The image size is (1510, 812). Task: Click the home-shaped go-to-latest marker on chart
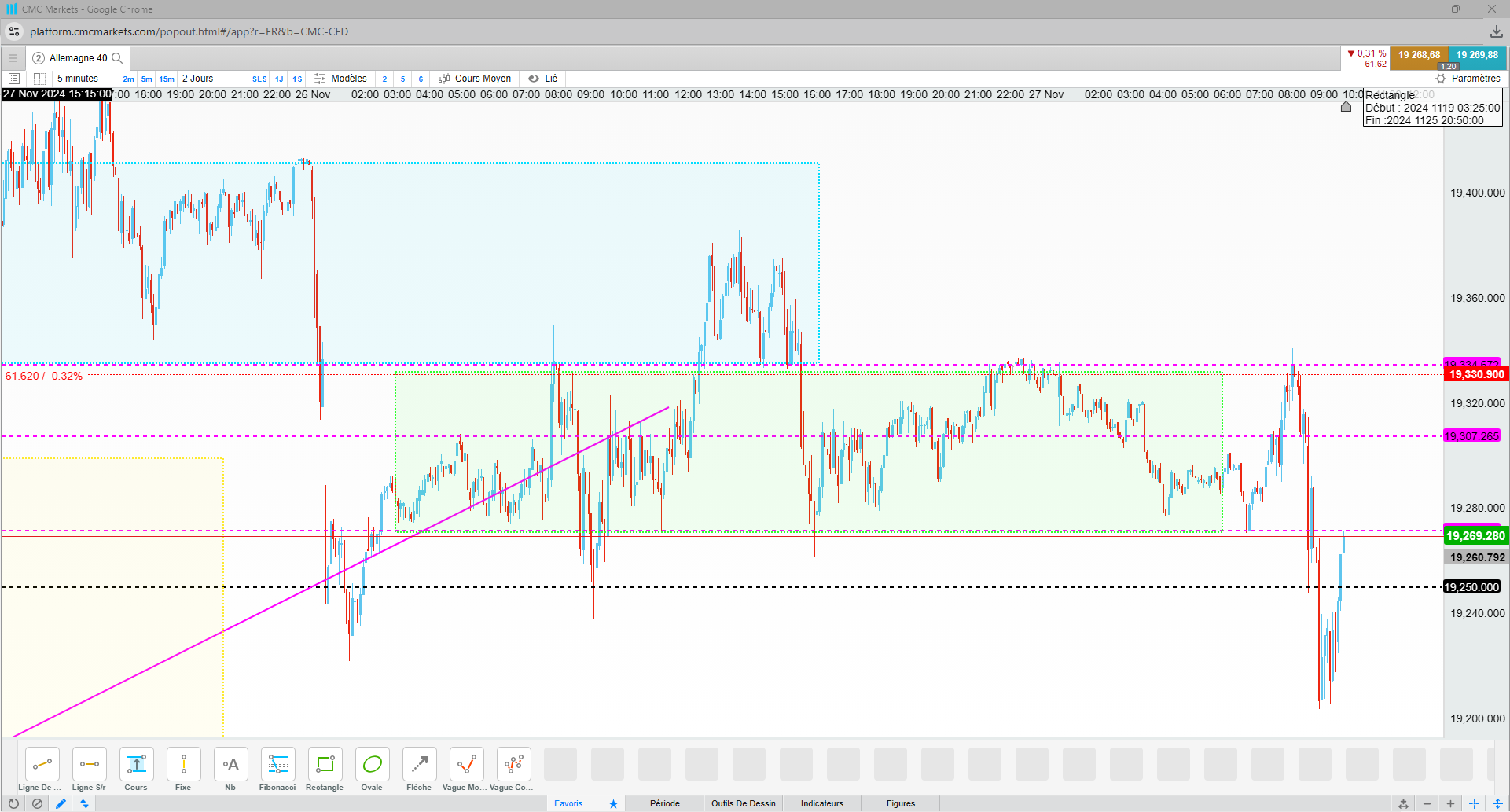click(1346, 106)
